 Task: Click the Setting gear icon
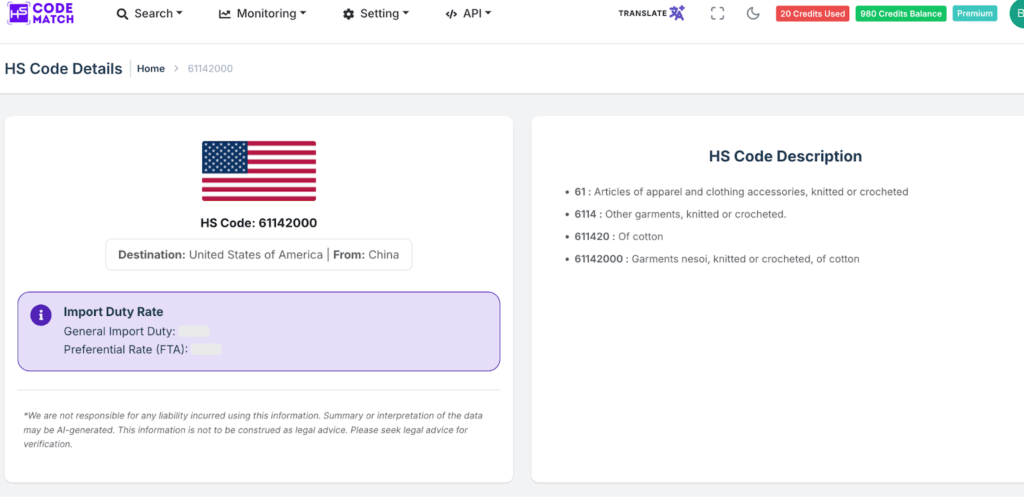pos(348,14)
